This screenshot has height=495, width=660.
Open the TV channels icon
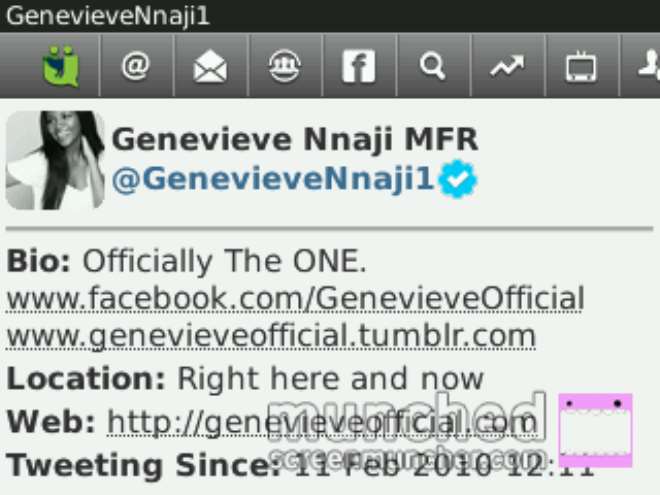[x=581, y=66]
